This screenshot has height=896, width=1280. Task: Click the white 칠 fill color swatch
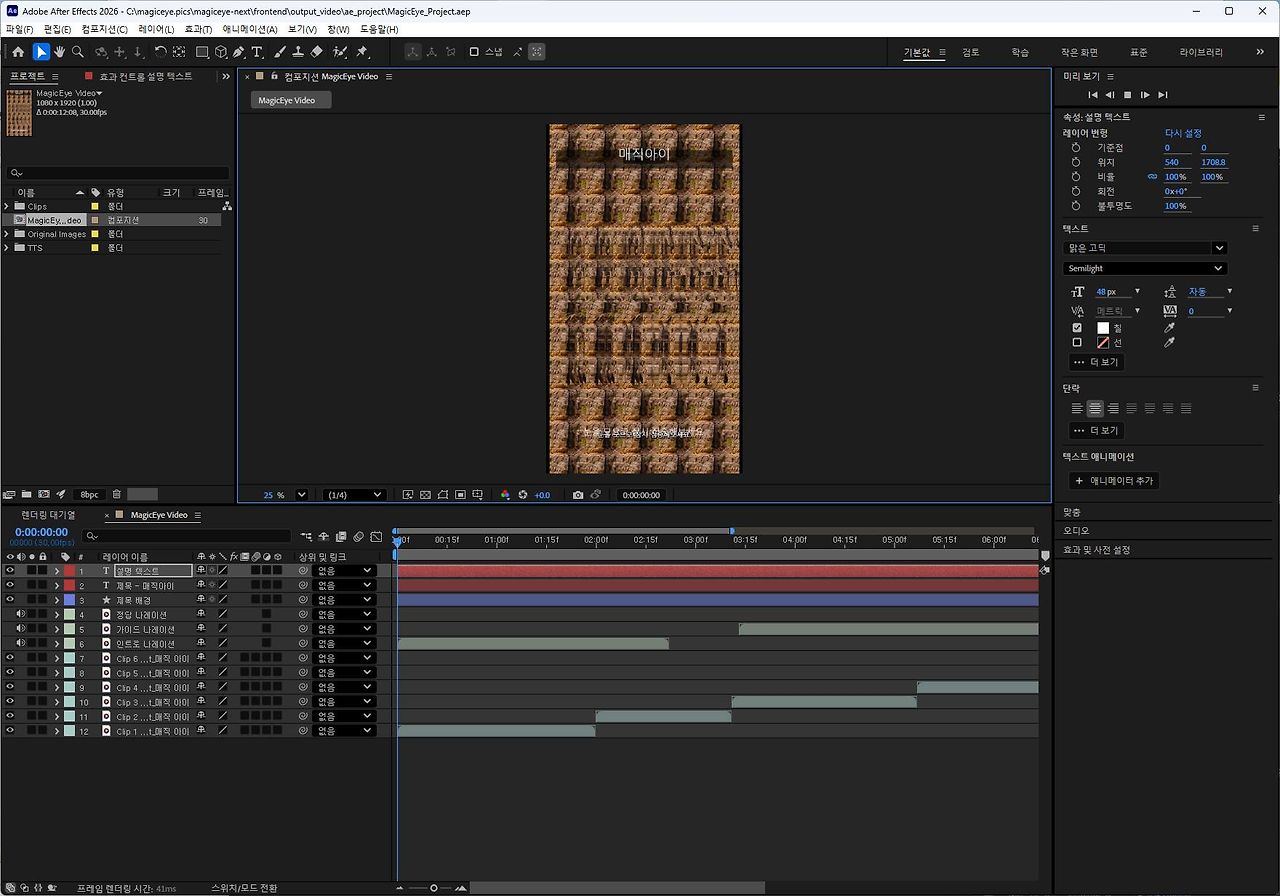(1103, 328)
